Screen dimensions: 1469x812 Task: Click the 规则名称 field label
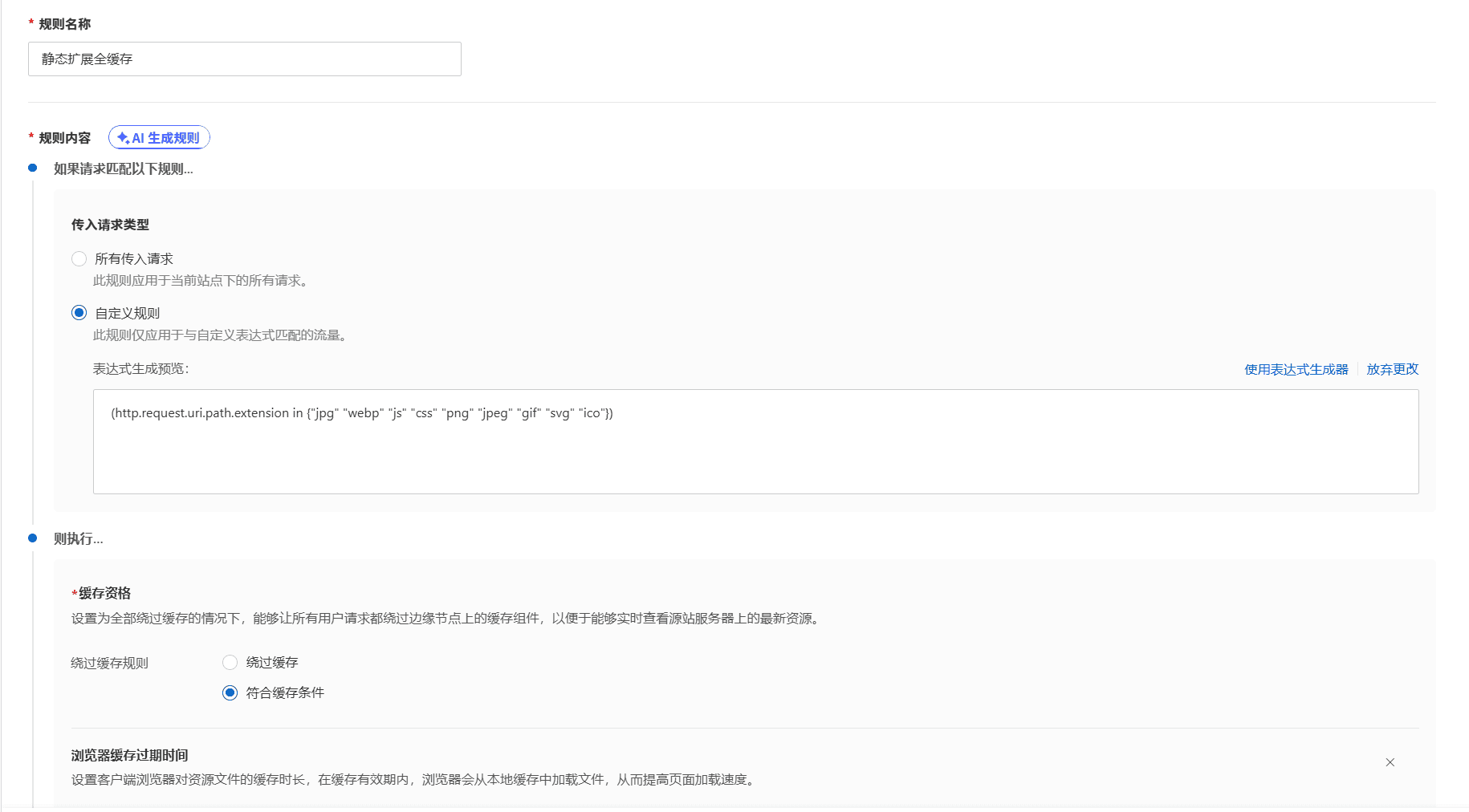(64, 24)
